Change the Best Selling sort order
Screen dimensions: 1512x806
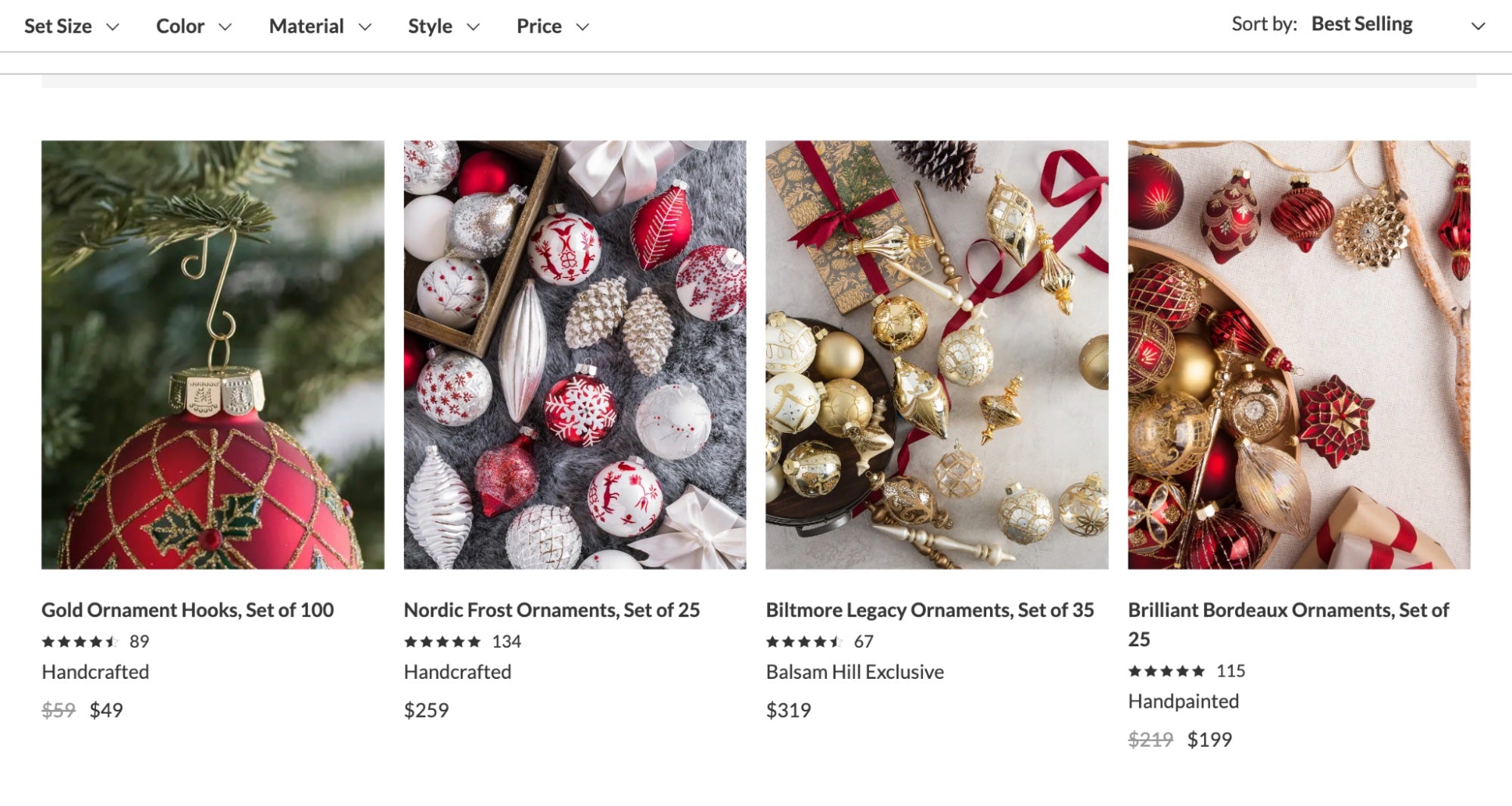pos(1361,24)
